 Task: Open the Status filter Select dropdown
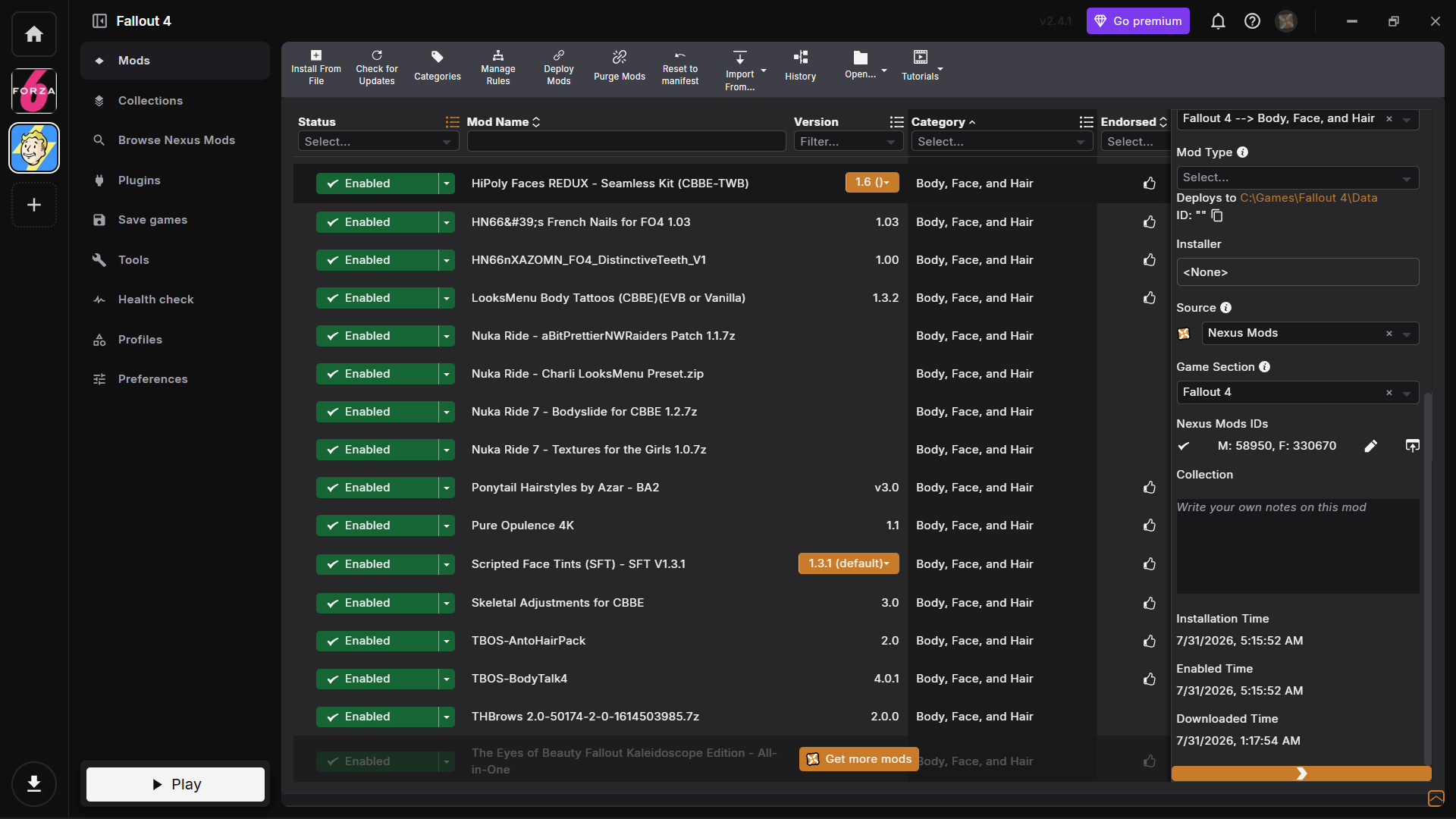tap(378, 142)
